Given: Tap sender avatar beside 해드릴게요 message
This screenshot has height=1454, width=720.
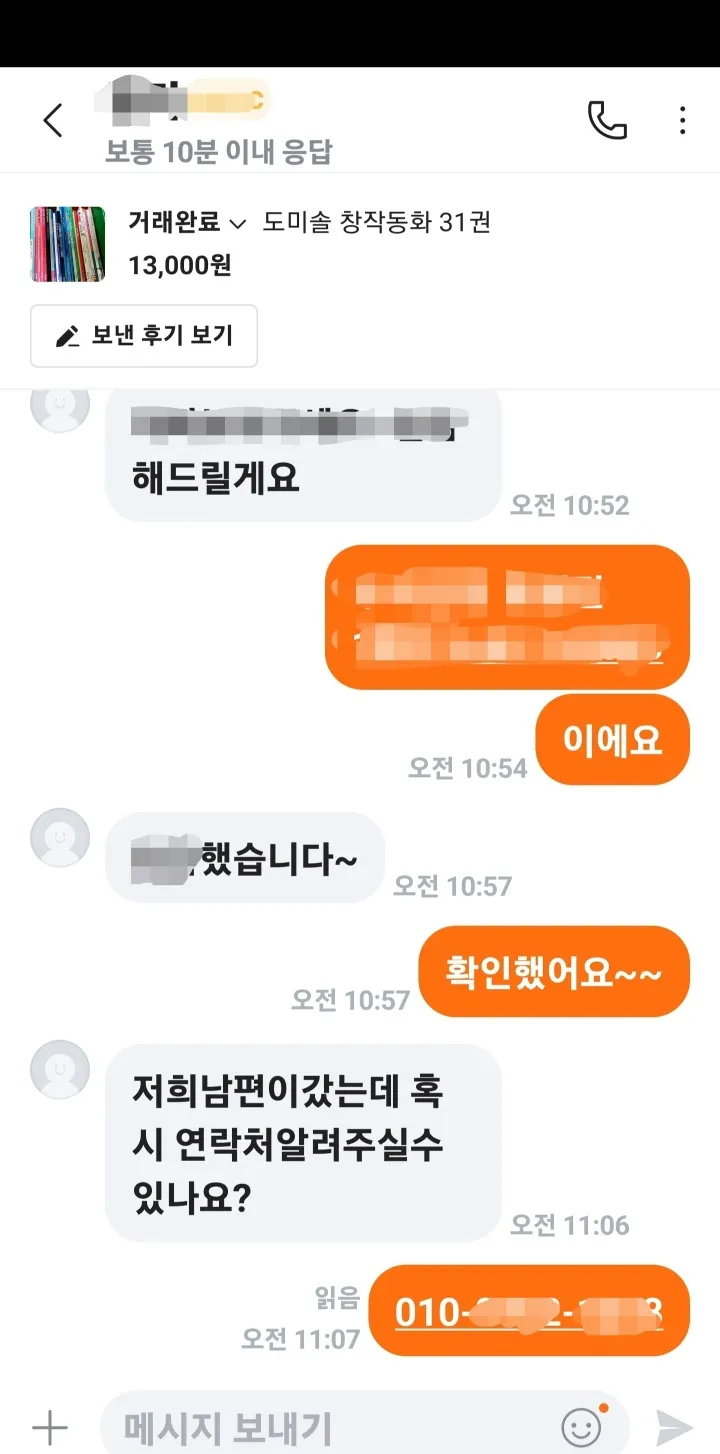Looking at the screenshot, I should (60, 404).
